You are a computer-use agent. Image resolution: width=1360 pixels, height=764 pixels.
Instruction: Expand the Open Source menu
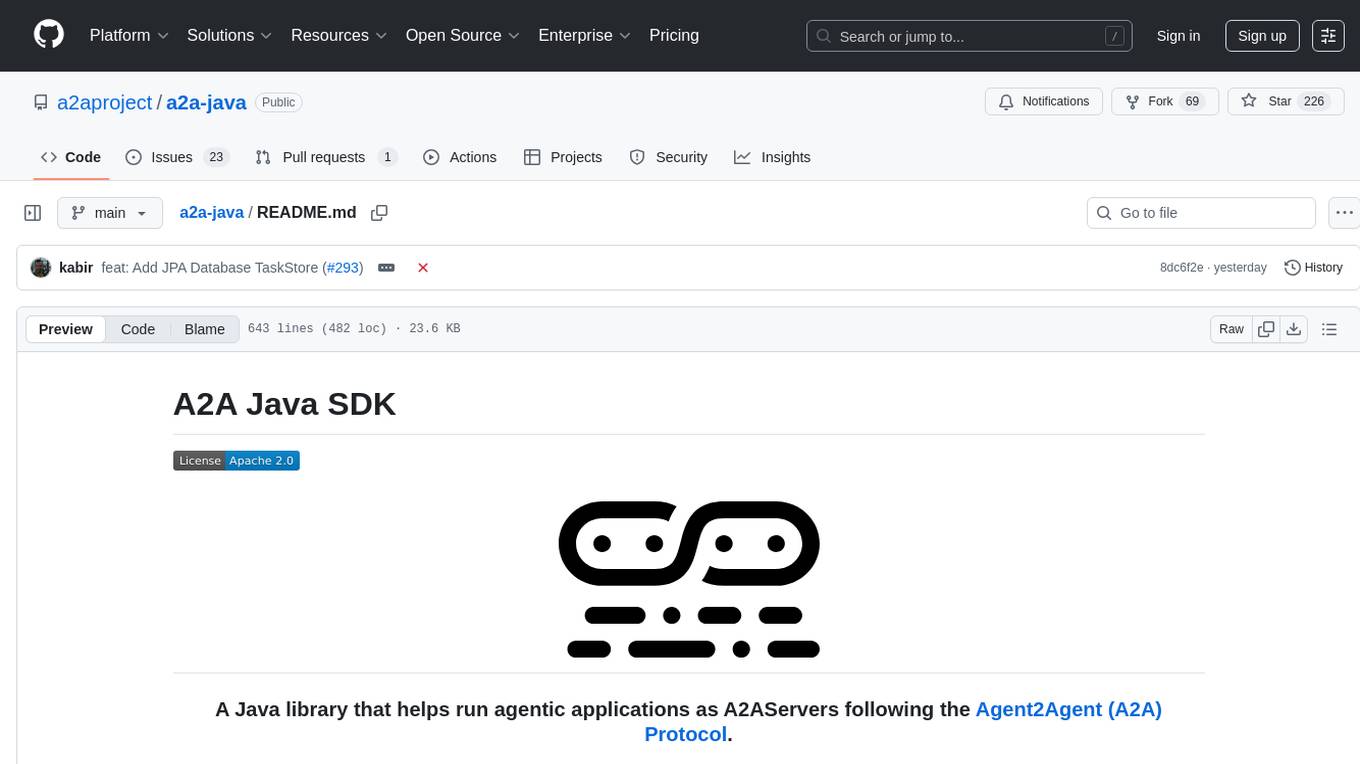[462, 35]
